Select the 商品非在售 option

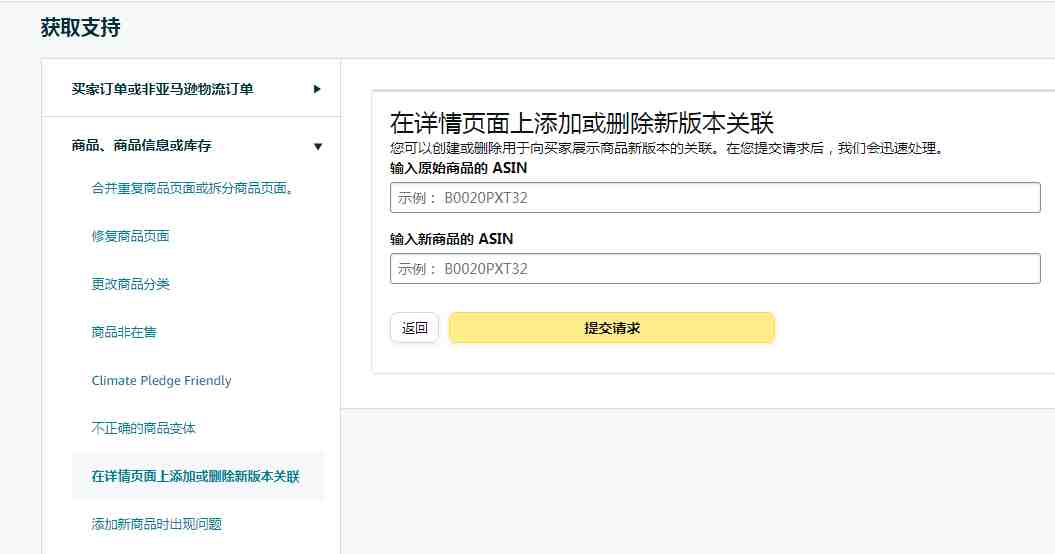[124, 332]
